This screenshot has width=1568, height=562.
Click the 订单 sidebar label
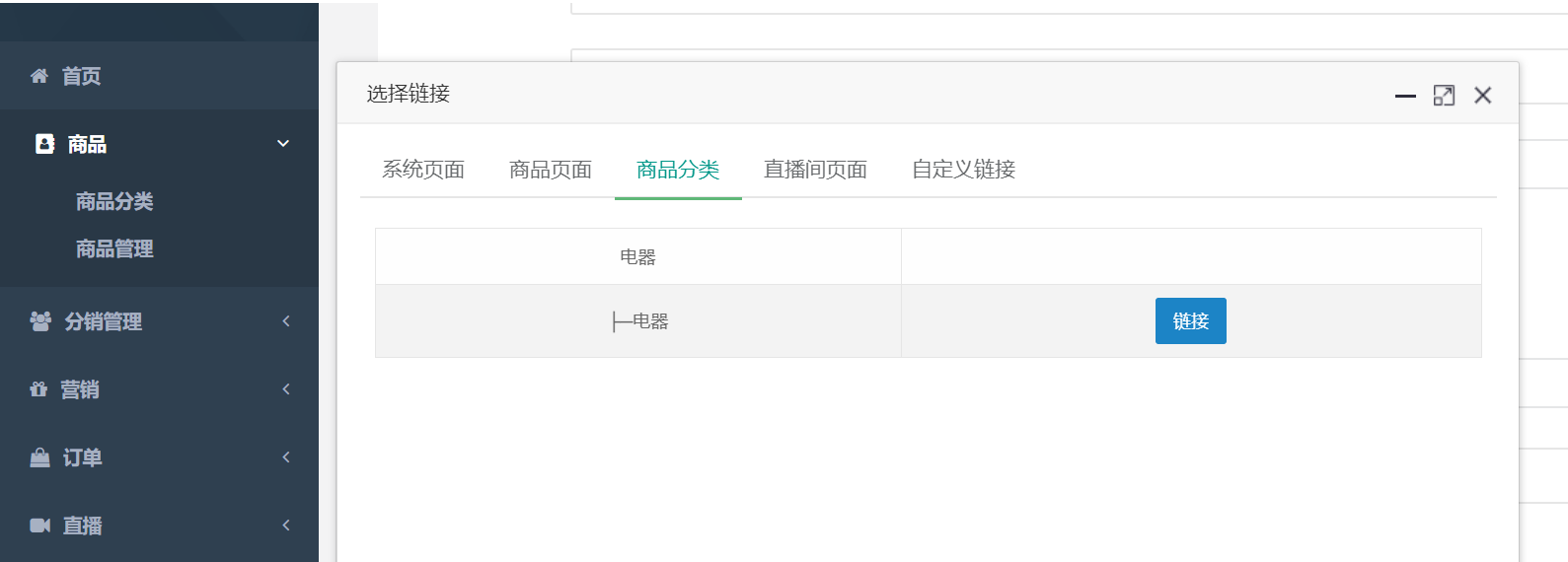(x=83, y=457)
